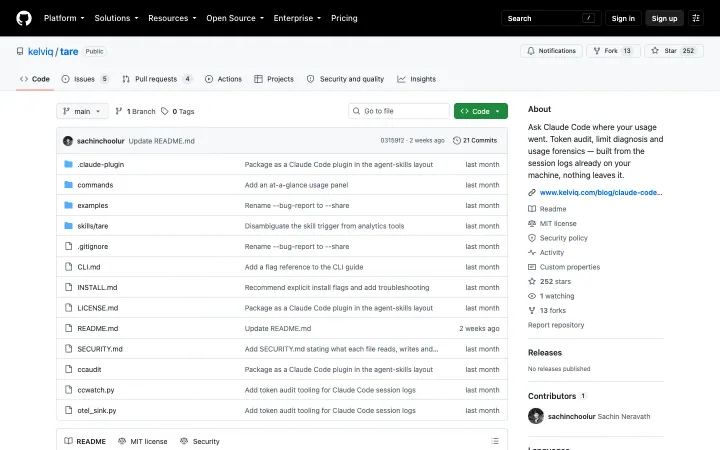The width and height of the screenshot is (720, 450).
Task: Open commit 'Add an at-a-glance usage panel'
Action: (x=296, y=185)
